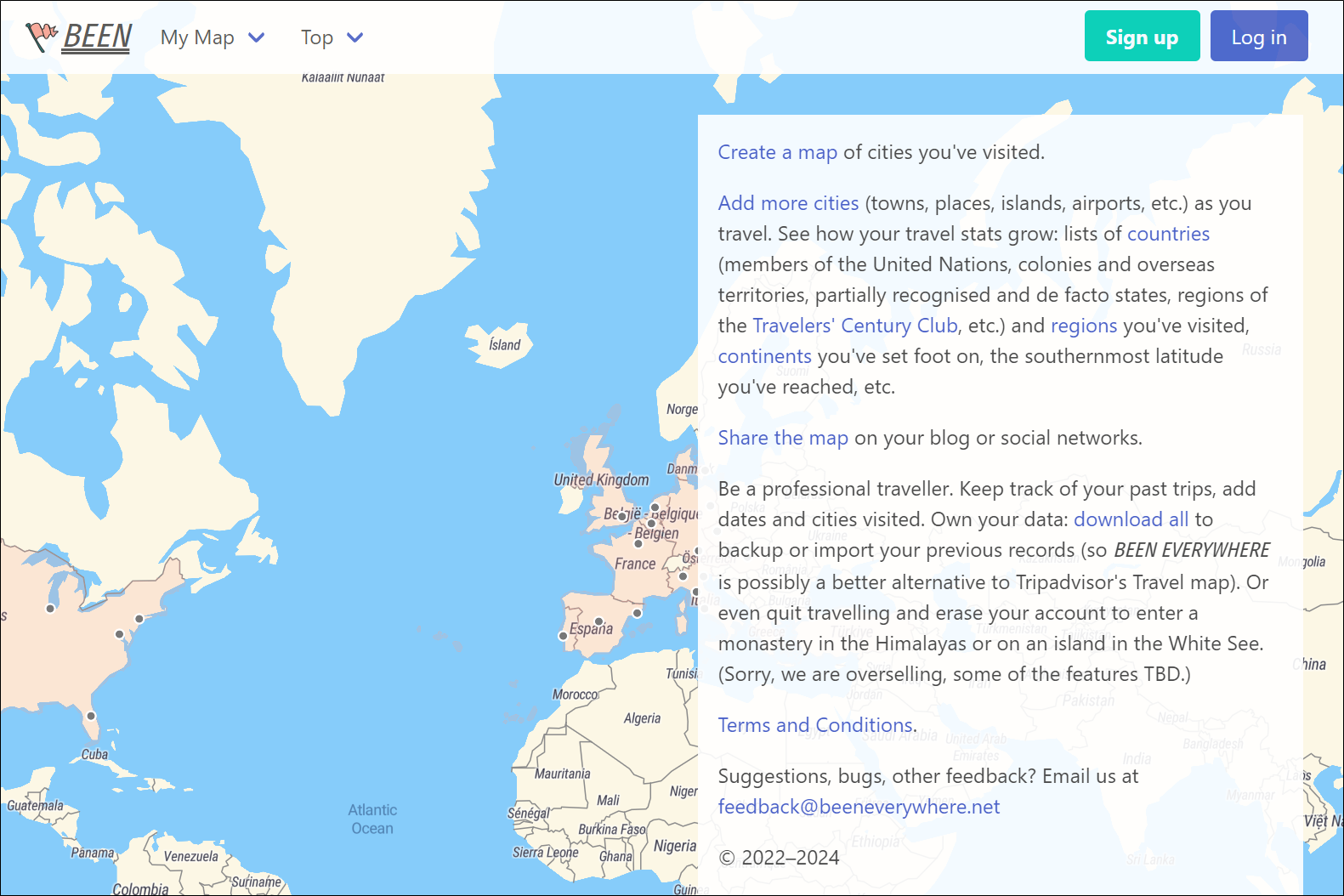This screenshot has height=896, width=1344.
Task: Click the feedback@beeneverywhere.net email link
Action: [x=859, y=807]
